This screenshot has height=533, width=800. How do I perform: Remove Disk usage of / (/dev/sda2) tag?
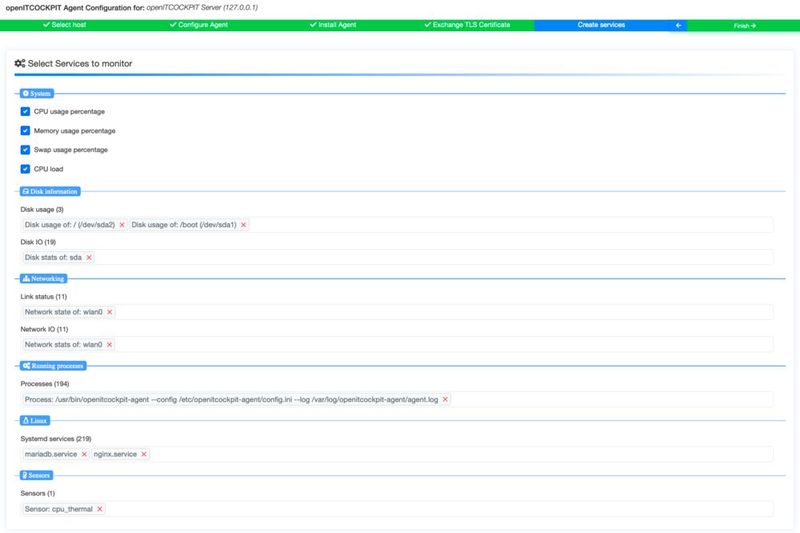pyautogui.click(x=122, y=225)
